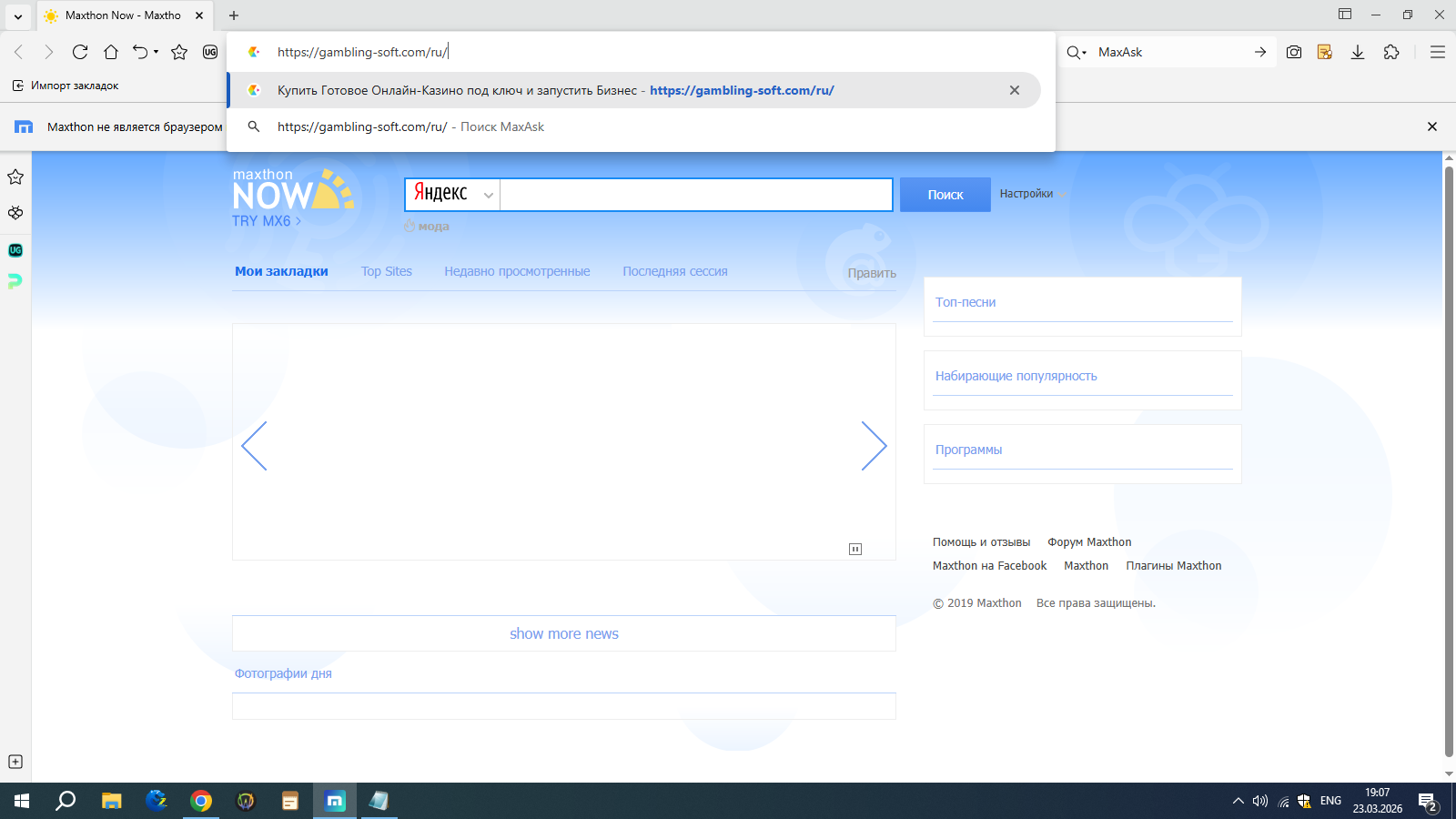Open the tab list chevron at far left of tab strip
Screen dimensions: 1456x819
click(x=18, y=15)
